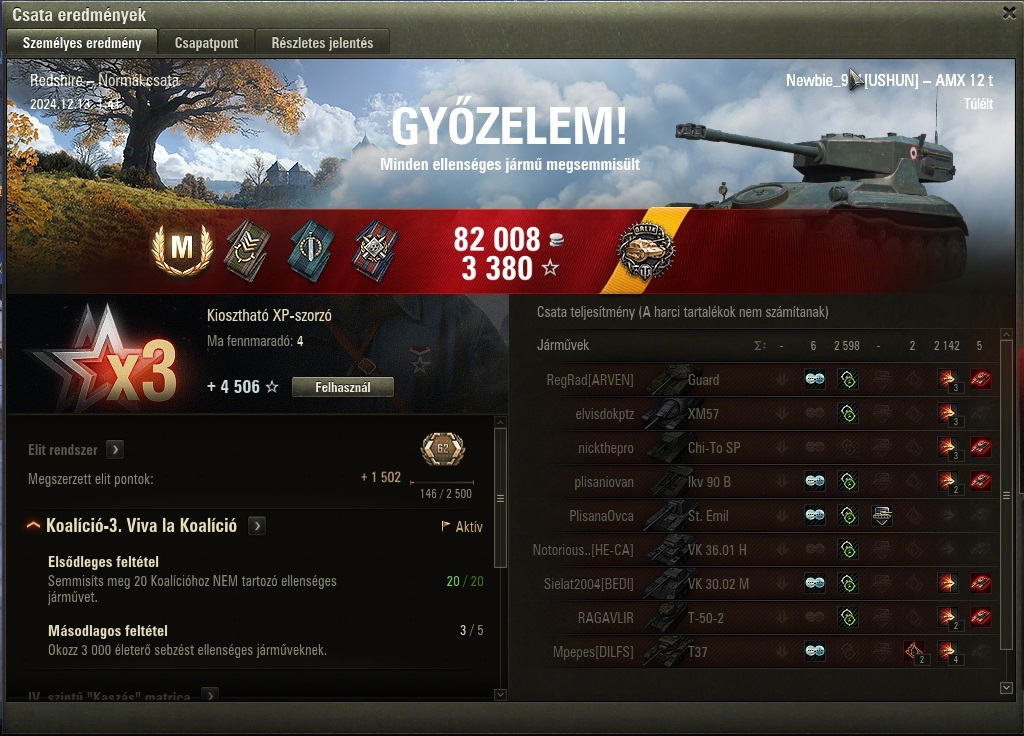Expand the IV. szintű Kaszás matrica arrow
Screen dimensions: 1024x736
210,696
